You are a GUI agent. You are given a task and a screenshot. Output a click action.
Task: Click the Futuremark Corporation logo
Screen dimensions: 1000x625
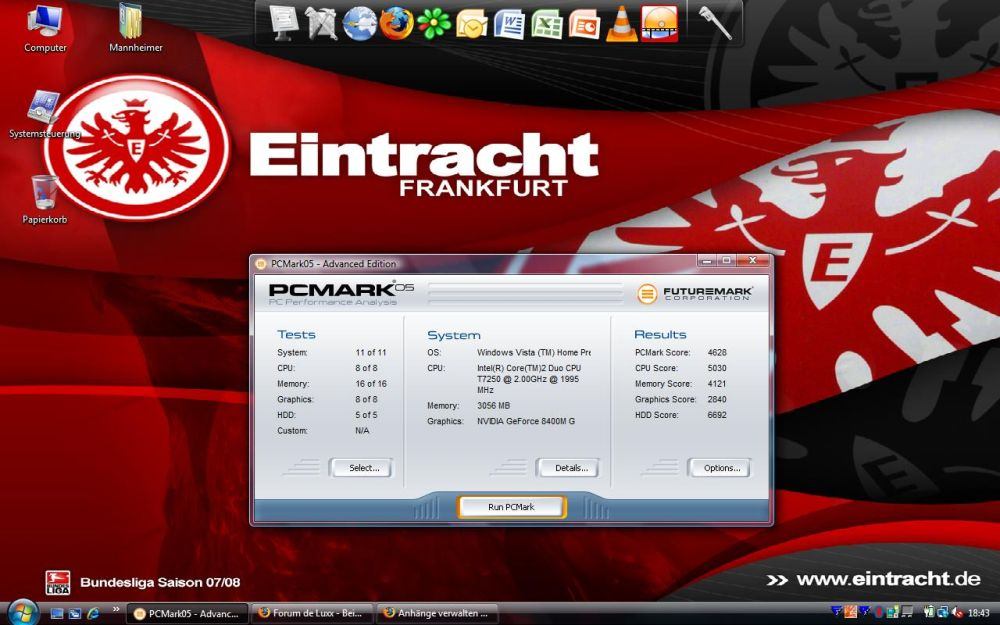[x=695, y=293]
